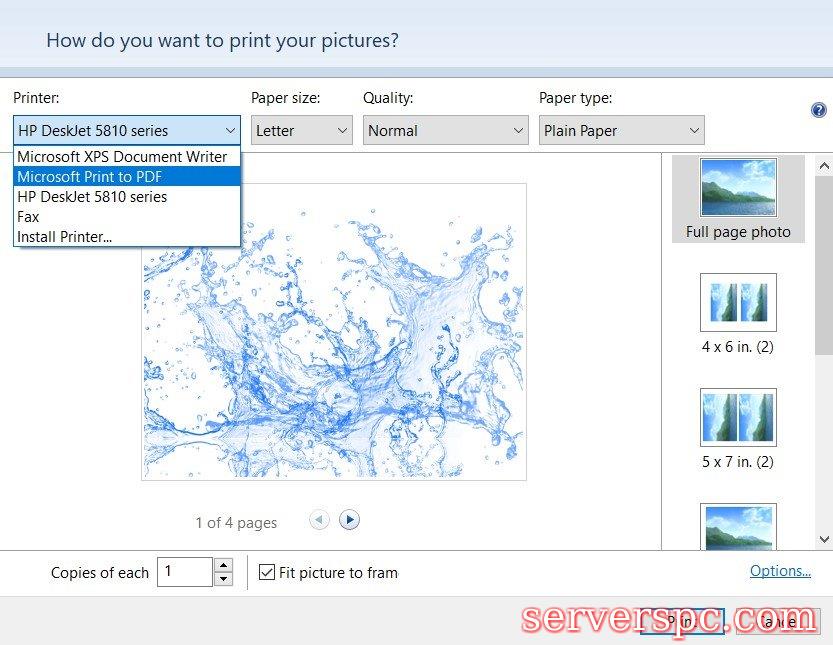Go to the previous page arrow

(319, 519)
